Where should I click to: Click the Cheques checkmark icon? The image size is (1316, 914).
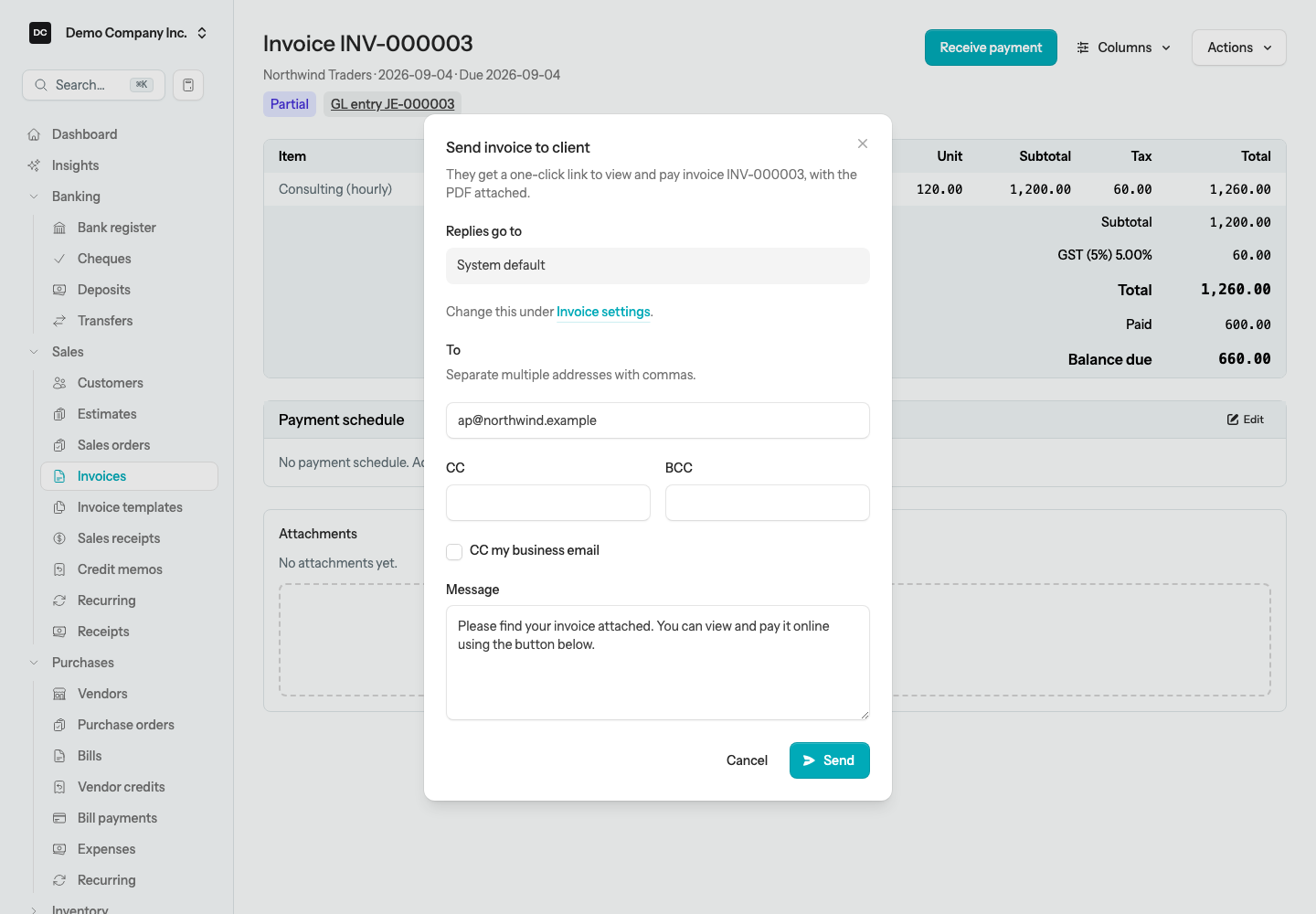click(x=59, y=259)
